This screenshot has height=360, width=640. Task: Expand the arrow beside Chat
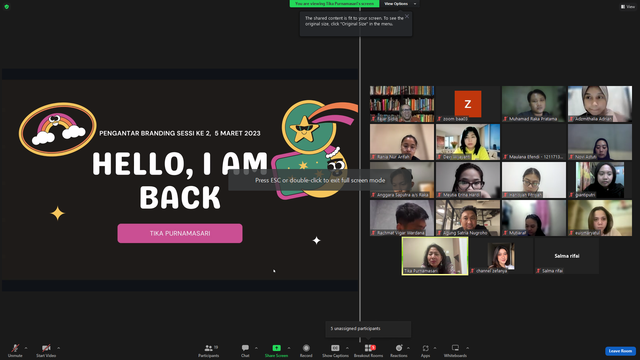click(256, 348)
